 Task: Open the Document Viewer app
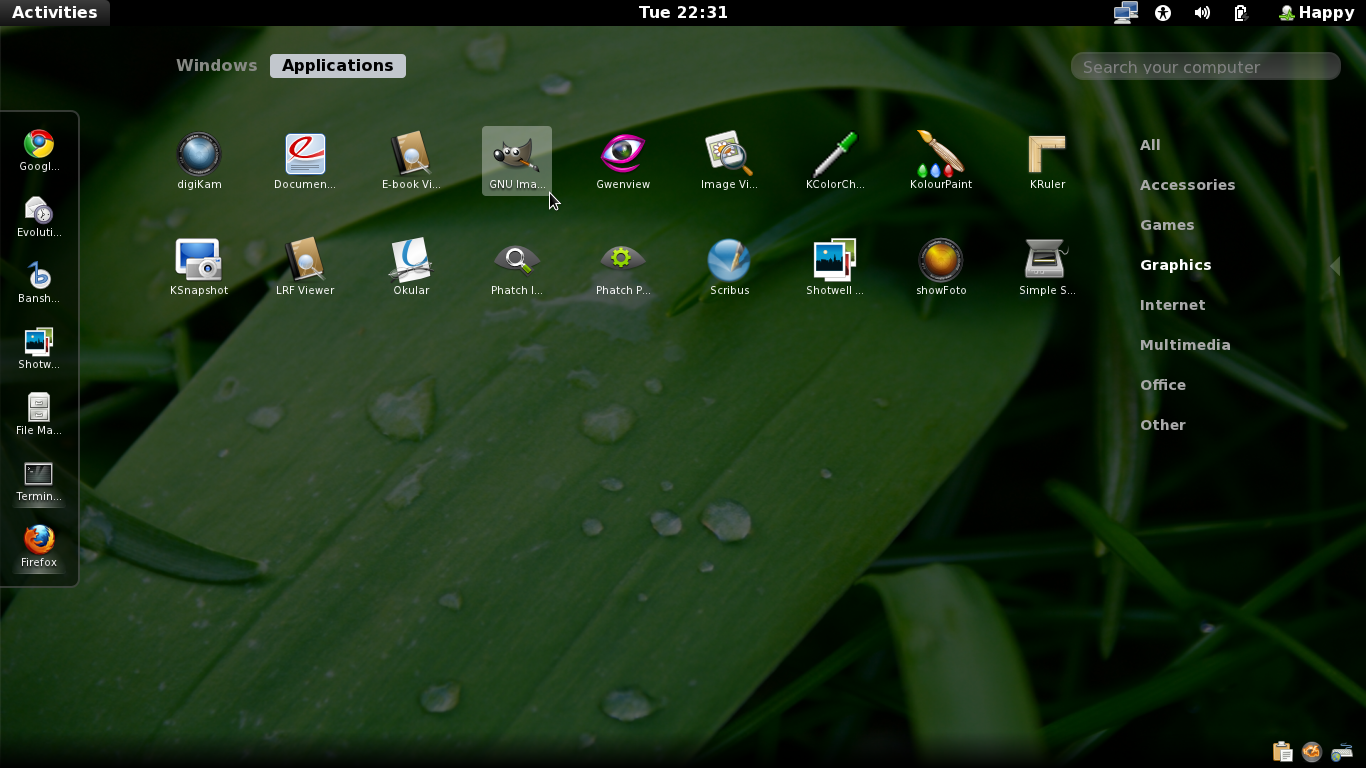coord(305,161)
